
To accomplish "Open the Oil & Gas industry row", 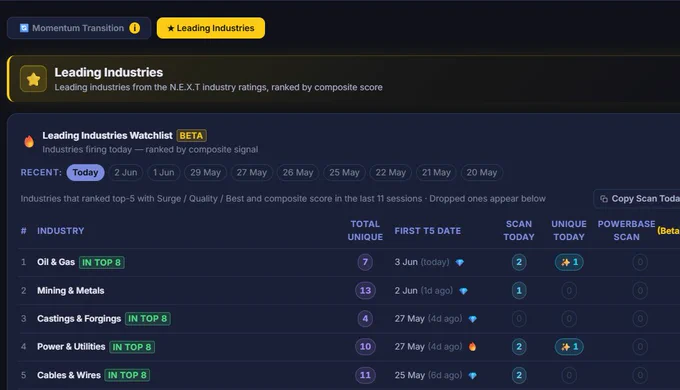I will (x=349, y=262).
